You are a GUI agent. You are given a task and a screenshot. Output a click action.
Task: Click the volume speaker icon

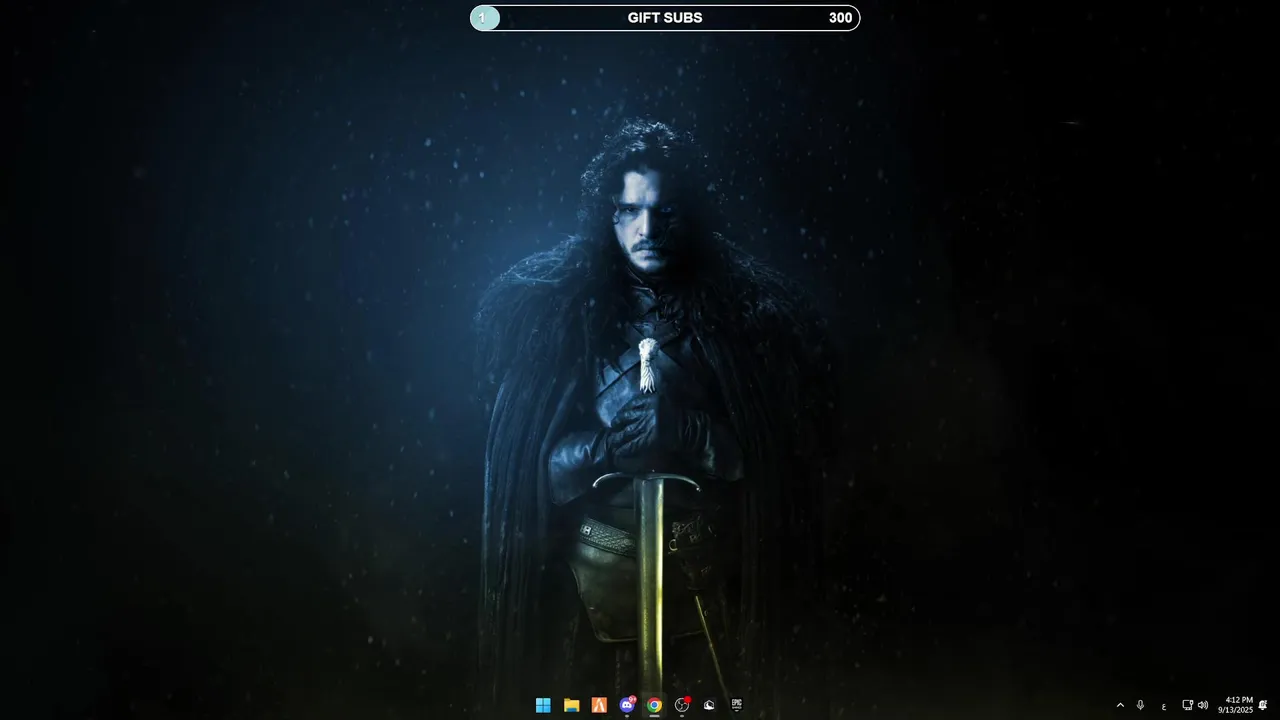[1203, 705]
